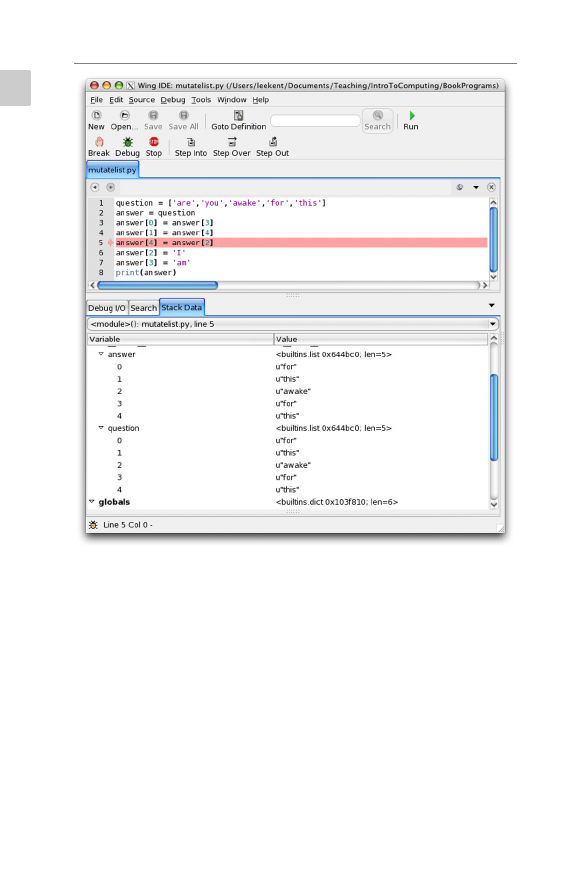Viewport: 586px width, 888px height.
Task: Stop debugging with the red Stop icon
Action: 153,142
